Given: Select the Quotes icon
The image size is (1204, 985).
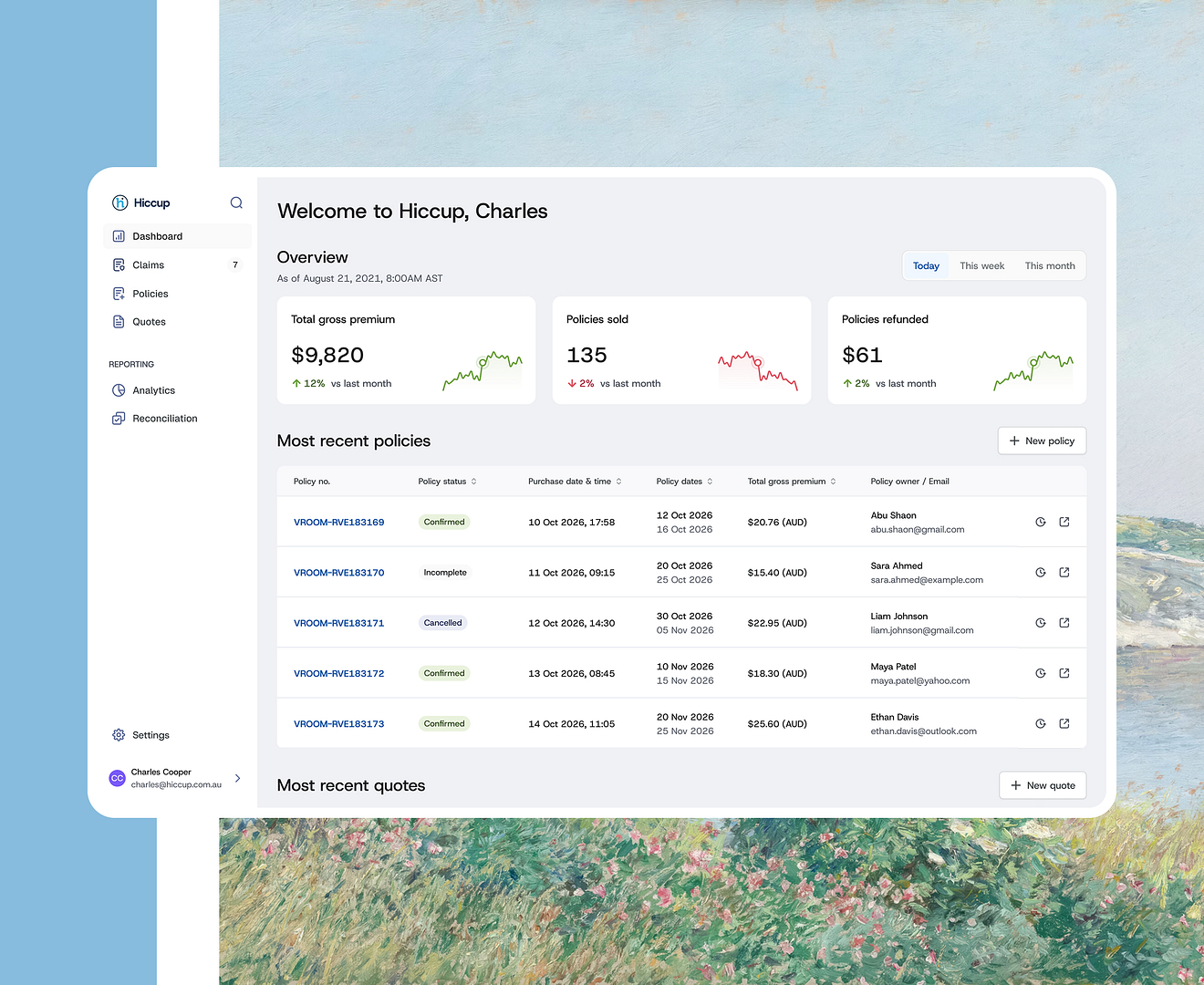Looking at the screenshot, I should click(x=119, y=321).
